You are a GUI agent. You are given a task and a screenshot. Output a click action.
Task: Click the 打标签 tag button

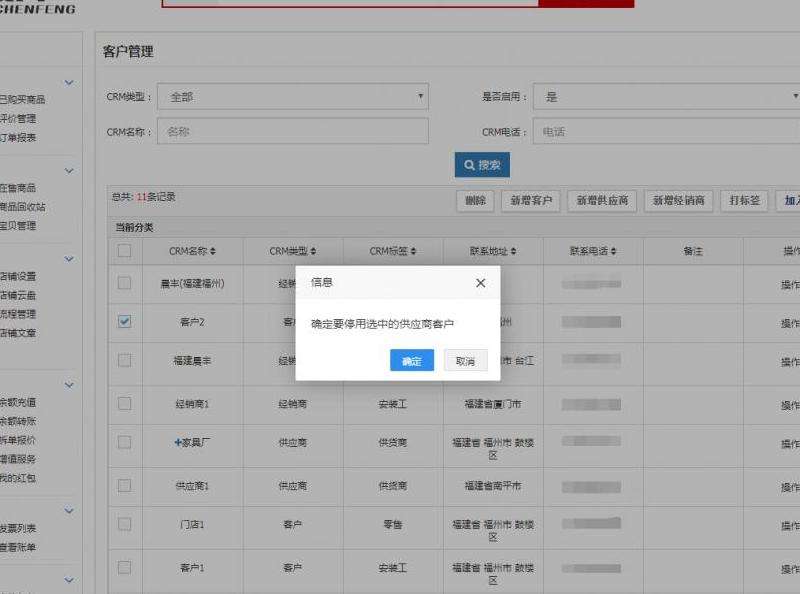tap(744, 201)
